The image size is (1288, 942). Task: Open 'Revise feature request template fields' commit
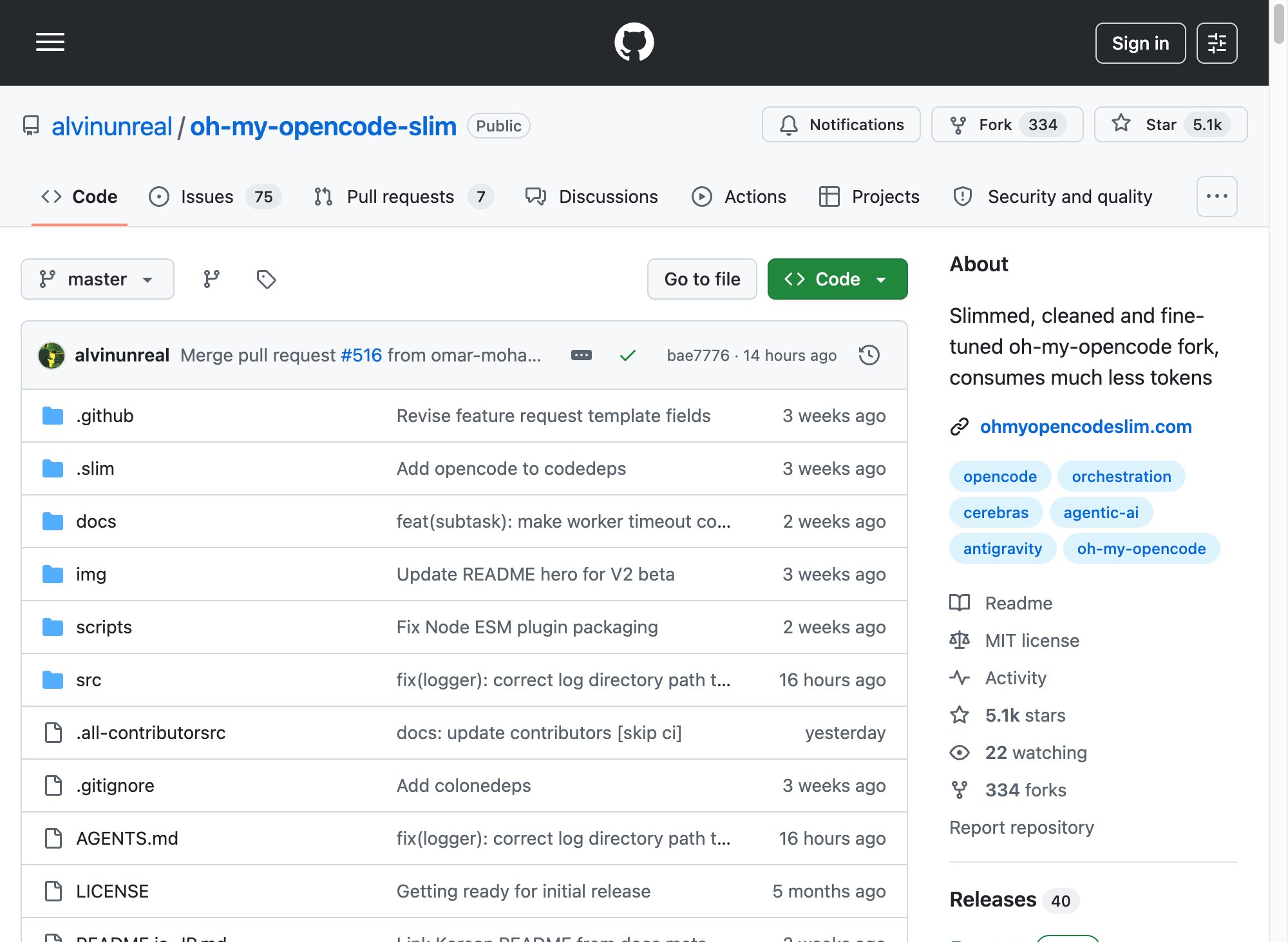click(553, 416)
